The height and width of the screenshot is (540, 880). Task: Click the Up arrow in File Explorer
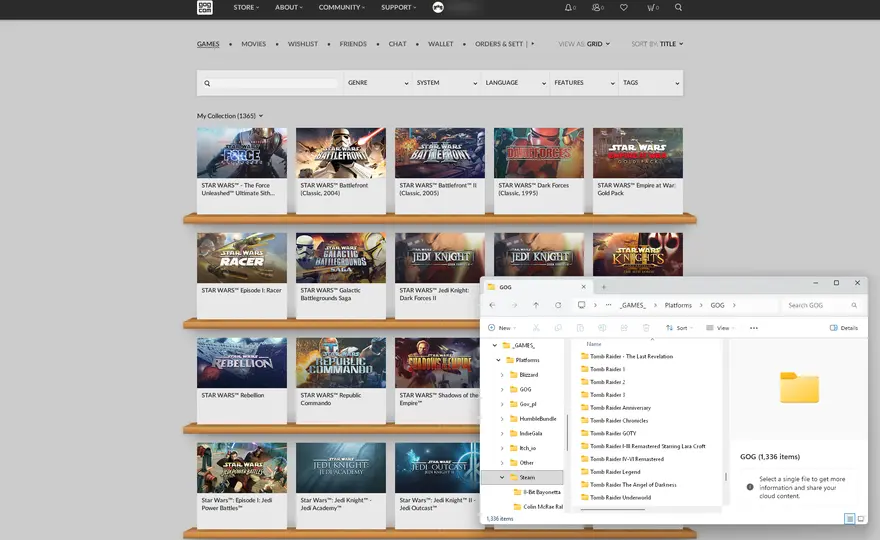(x=536, y=305)
